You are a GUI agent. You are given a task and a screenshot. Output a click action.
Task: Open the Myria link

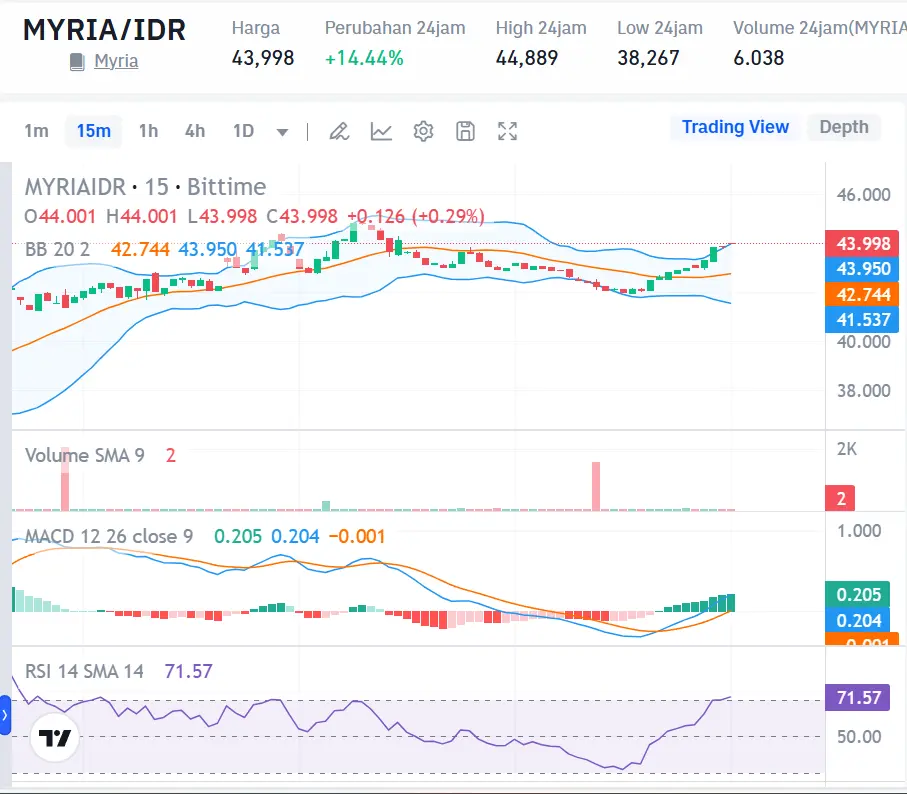click(116, 61)
